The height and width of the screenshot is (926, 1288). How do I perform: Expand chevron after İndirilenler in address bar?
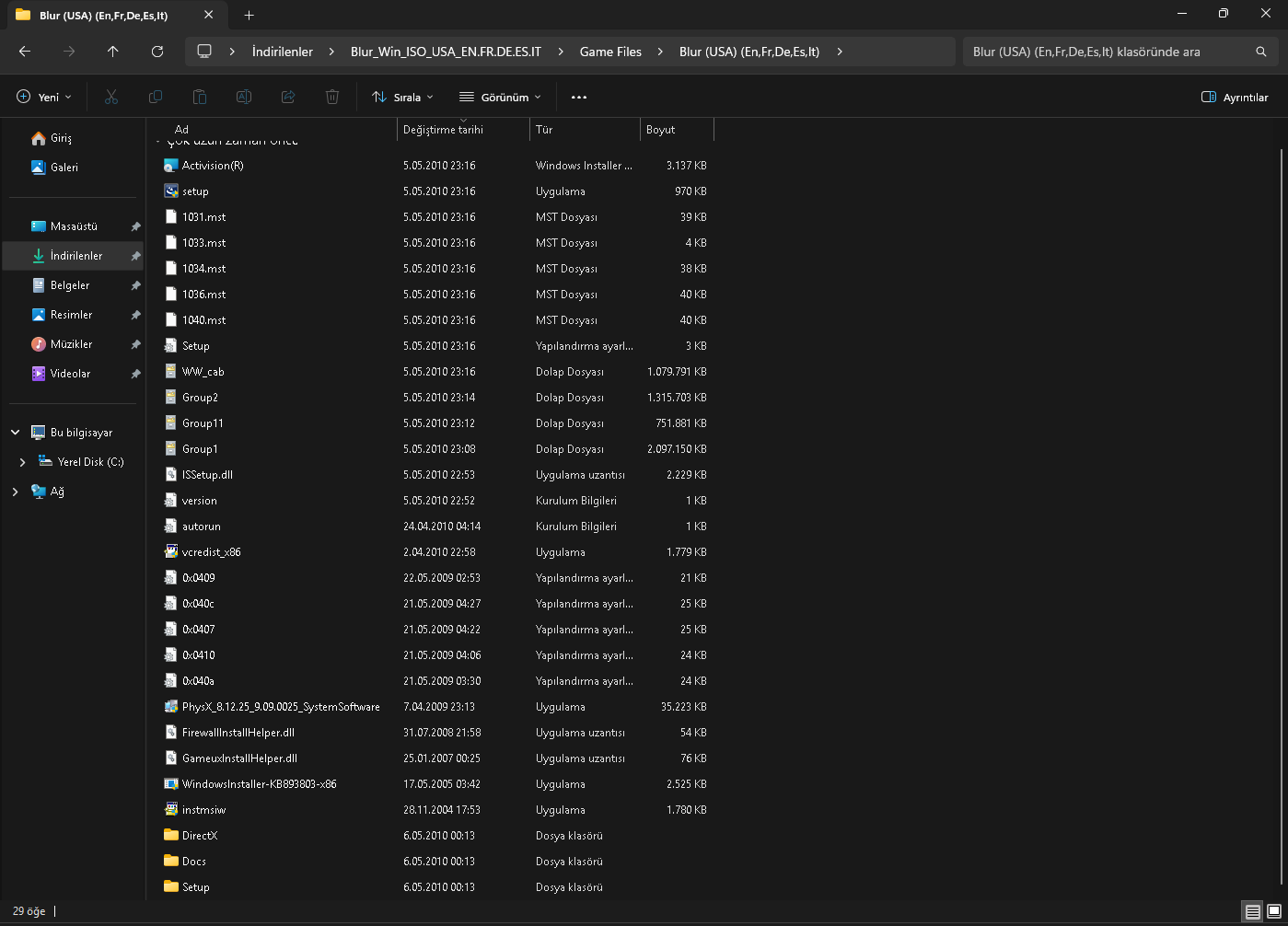pyautogui.click(x=332, y=52)
